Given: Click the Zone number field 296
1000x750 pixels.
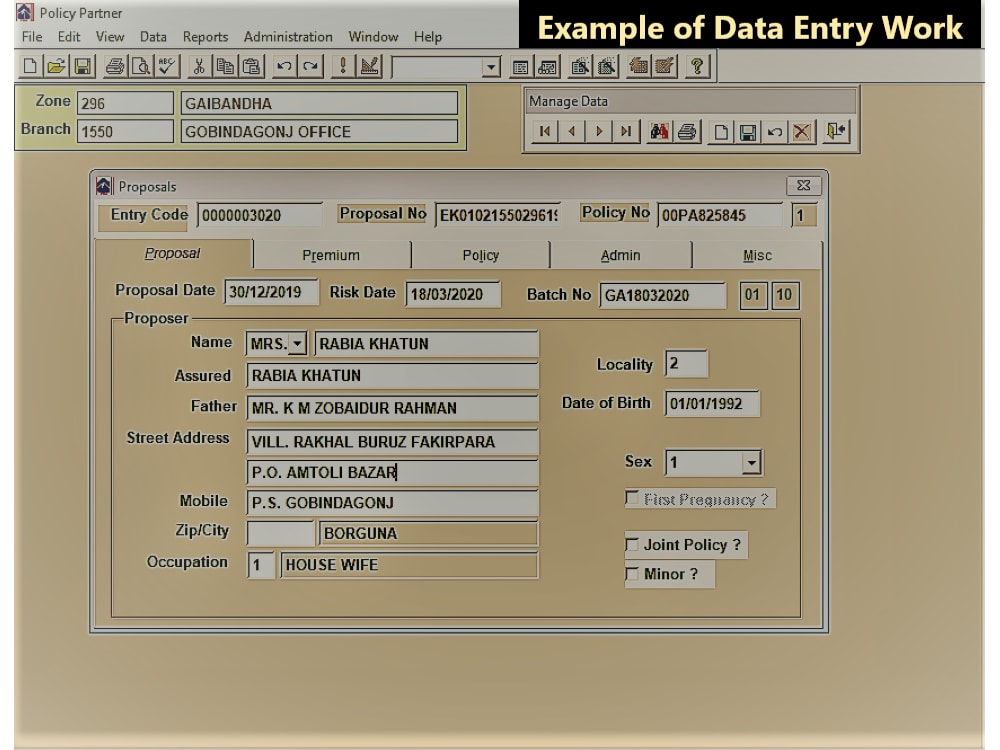Looking at the screenshot, I should click(125, 103).
